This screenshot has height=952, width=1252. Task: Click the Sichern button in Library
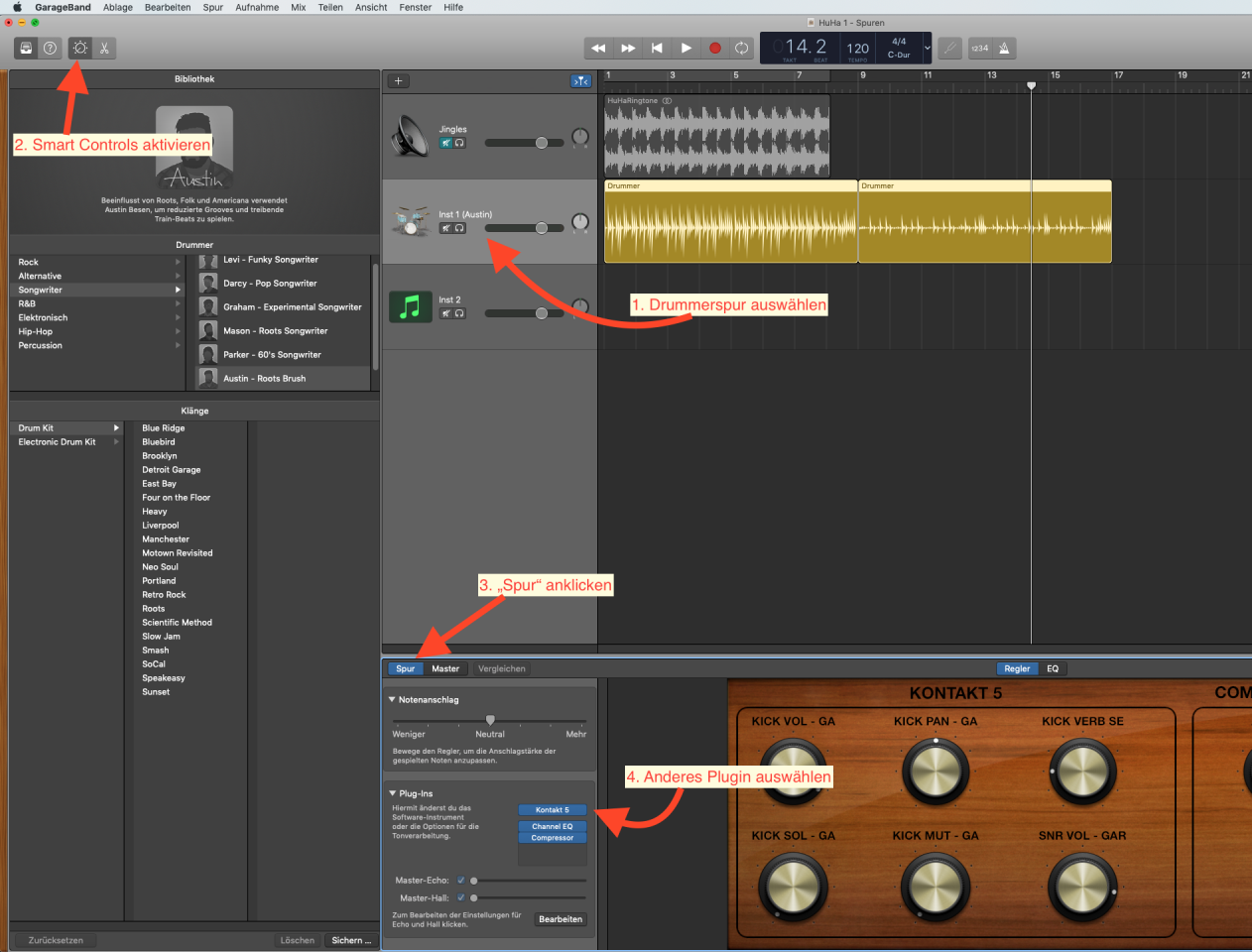pos(351,940)
